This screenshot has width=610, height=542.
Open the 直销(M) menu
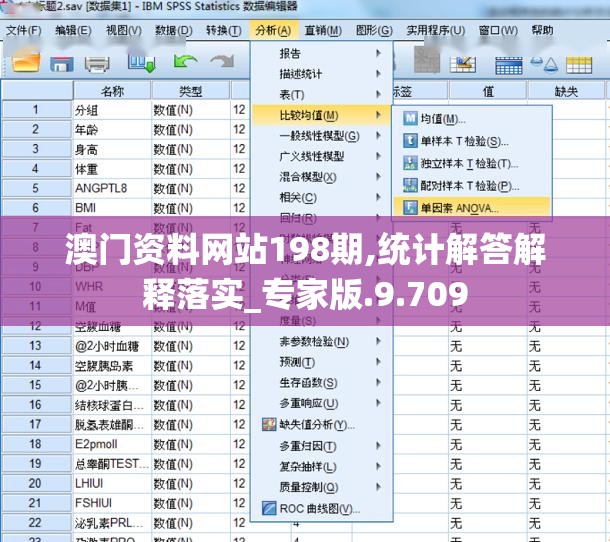[x=323, y=30]
